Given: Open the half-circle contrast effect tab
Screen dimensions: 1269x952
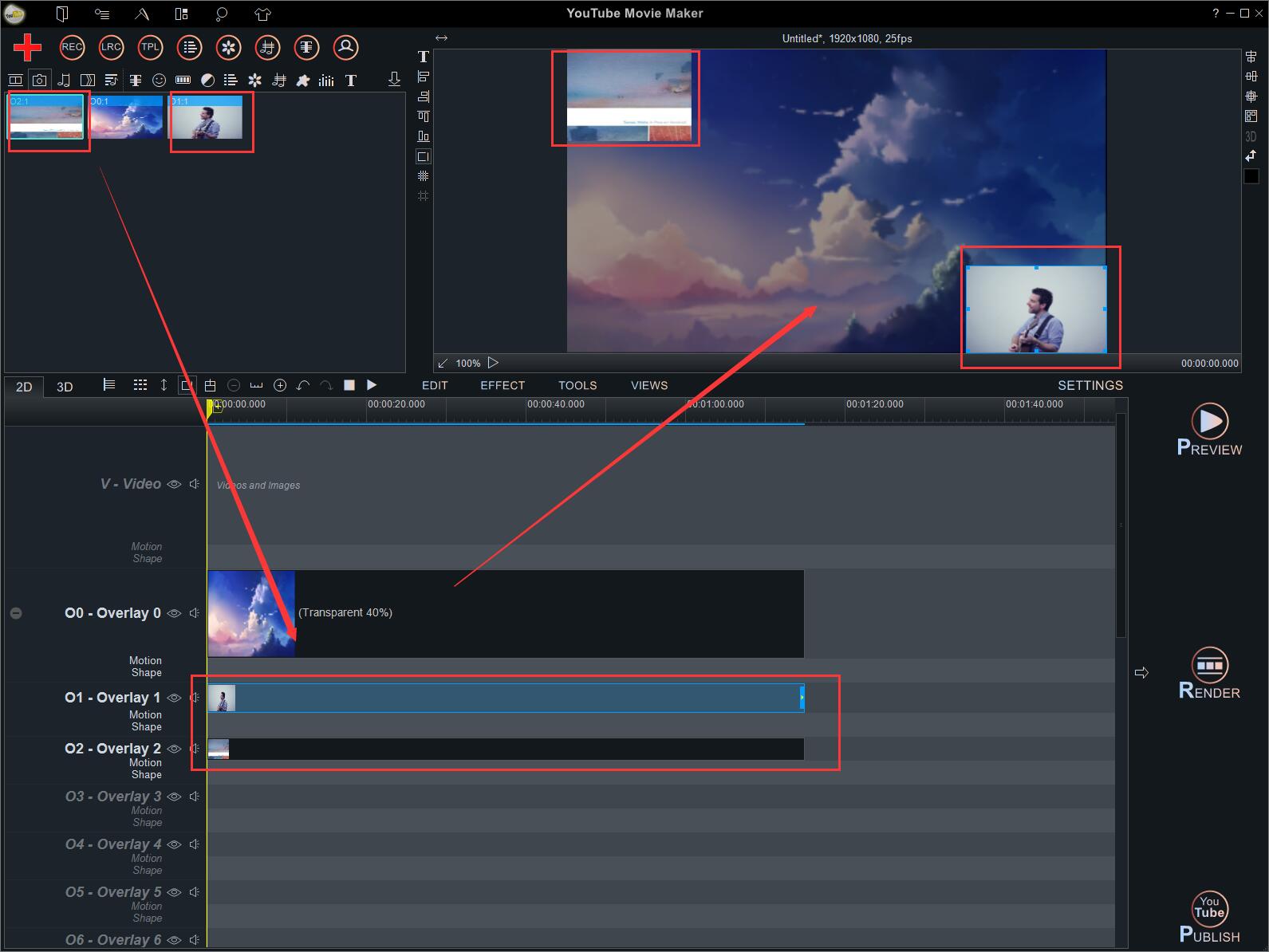Looking at the screenshot, I should 207,80.
